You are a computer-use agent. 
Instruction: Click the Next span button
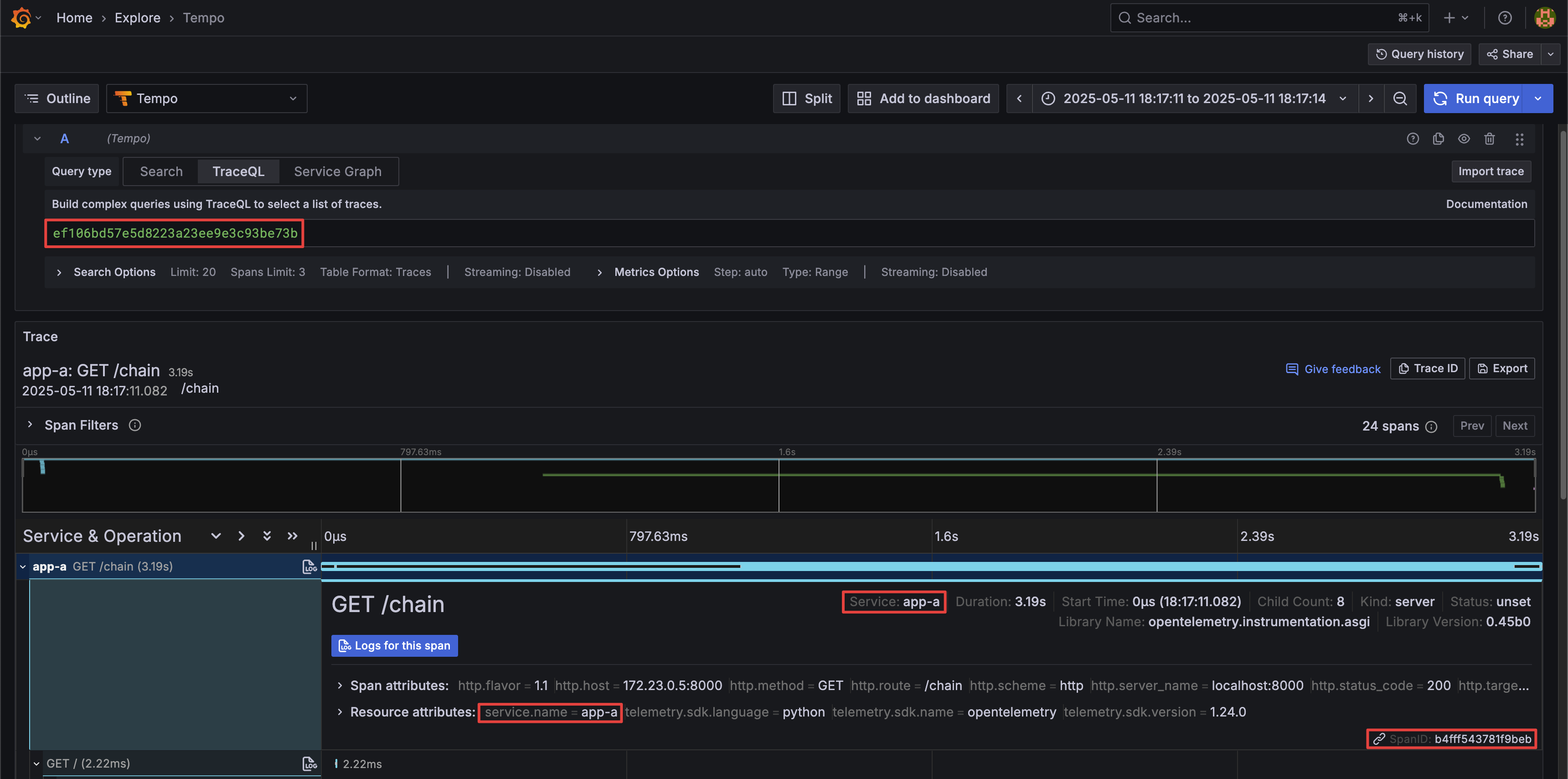click(x=1514, y=426)
